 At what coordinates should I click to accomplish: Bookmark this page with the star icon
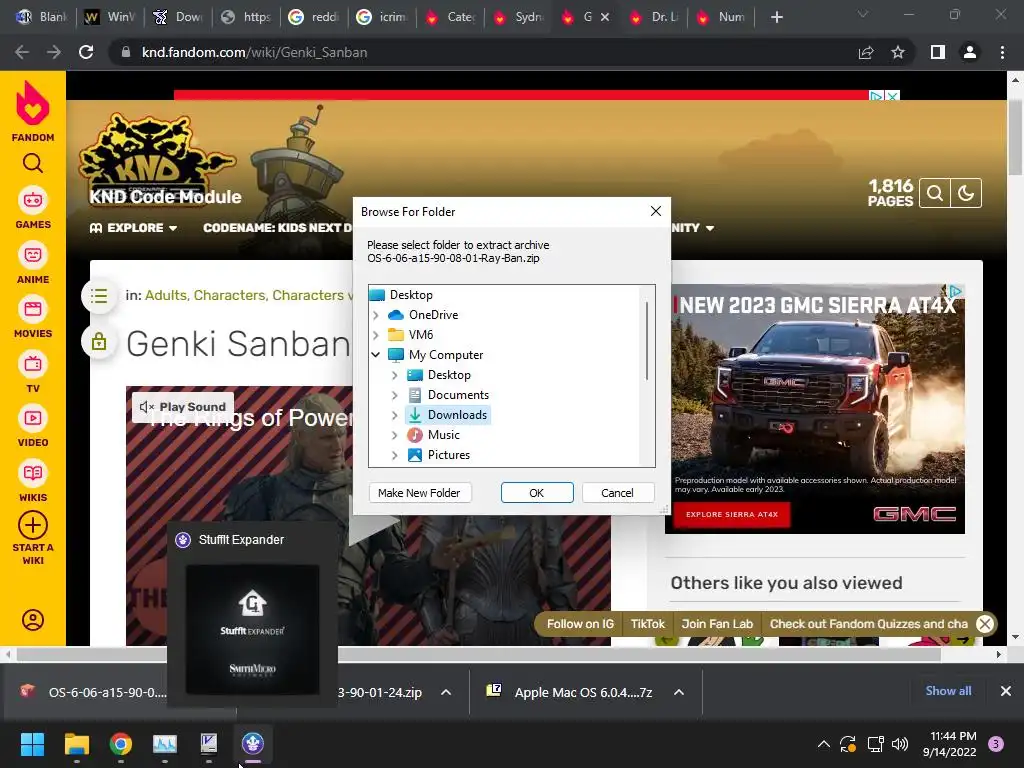(898, 52)
